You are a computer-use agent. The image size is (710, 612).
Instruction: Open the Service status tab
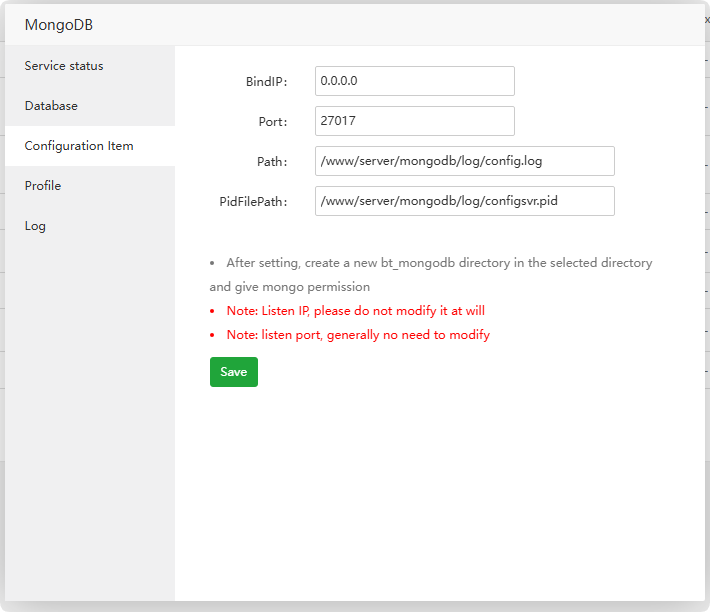(64, 66)
